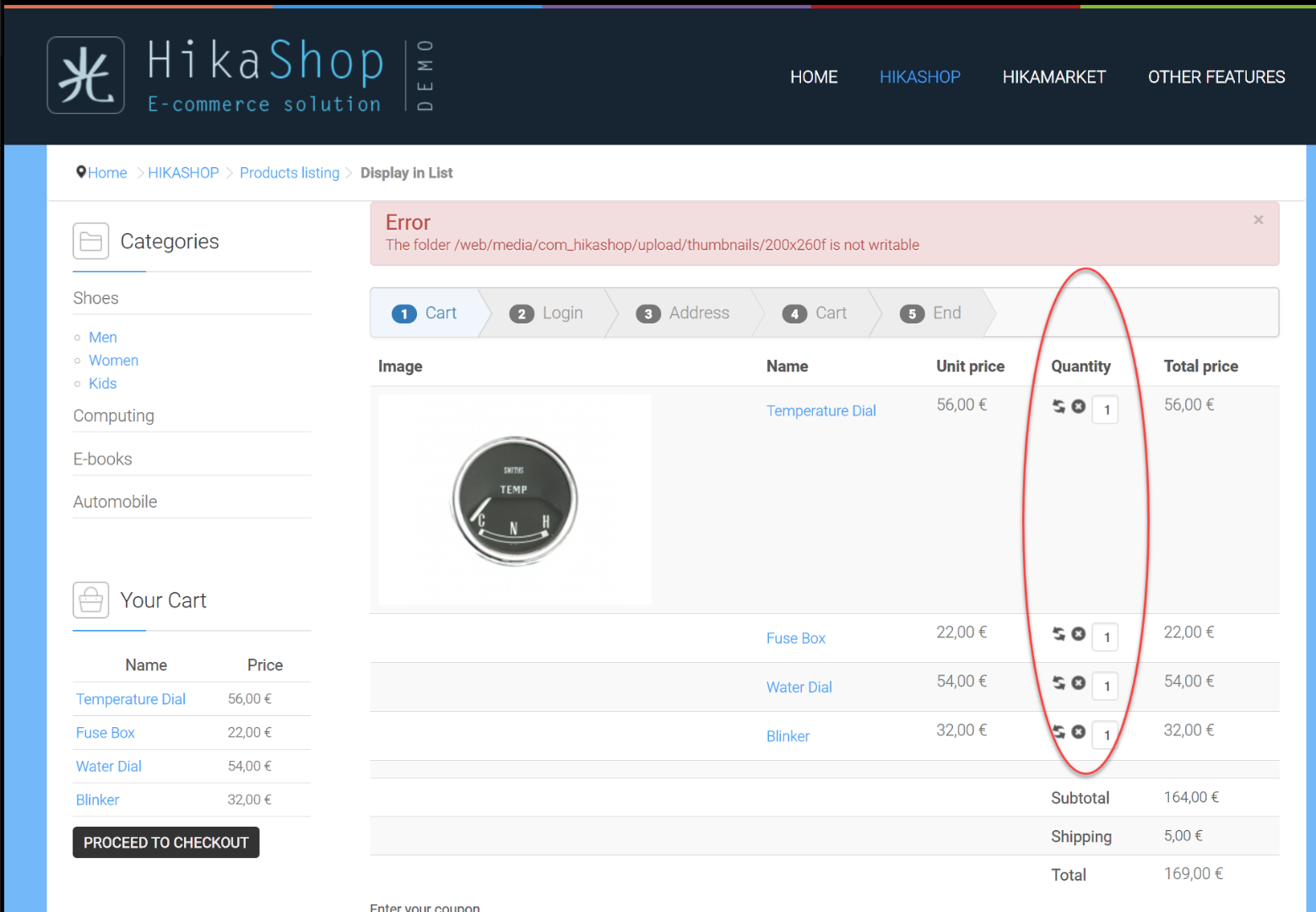This screenshot has width=1316, height=912.
Task: Click refresh icon in the Blinker row
Action: coord(1059,731)
